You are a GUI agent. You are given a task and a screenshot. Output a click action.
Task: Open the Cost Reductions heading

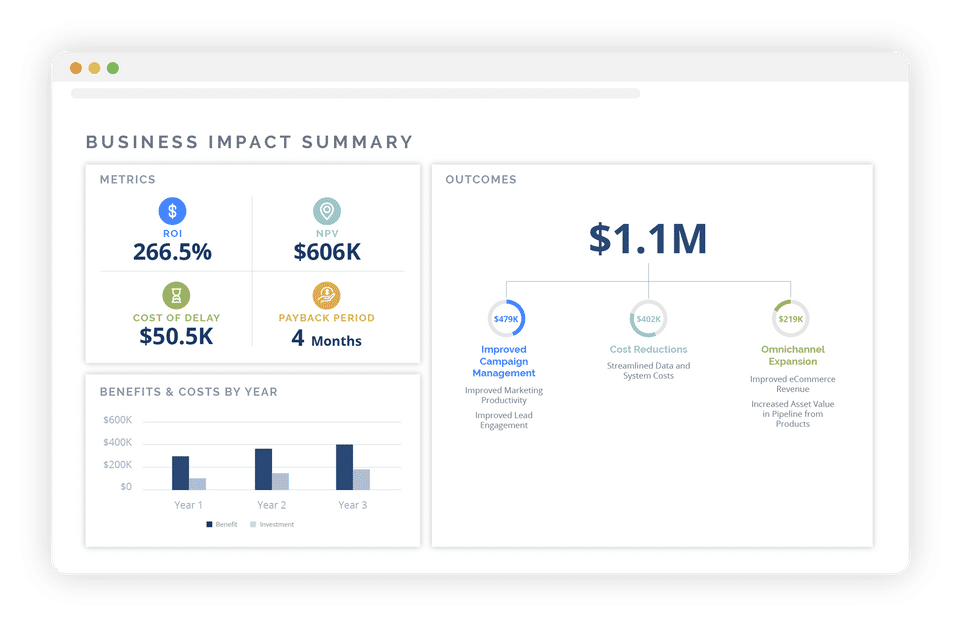click(648, 350)
